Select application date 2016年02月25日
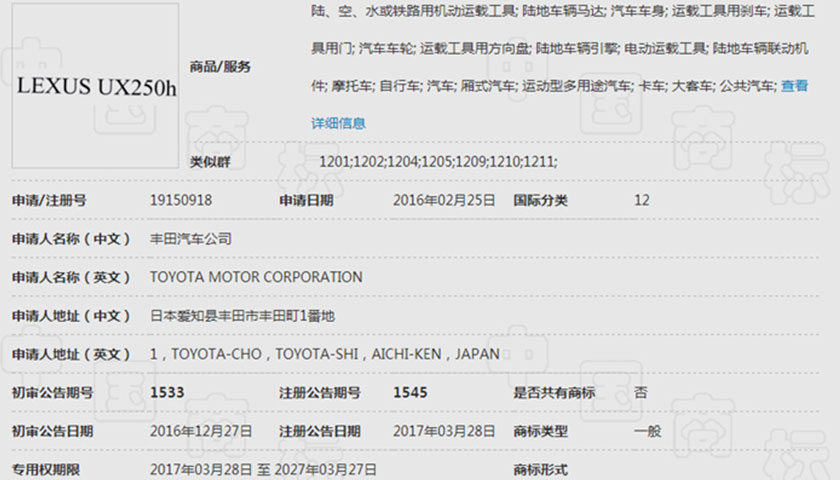This screenshot has width=840, height=480. 444,200
